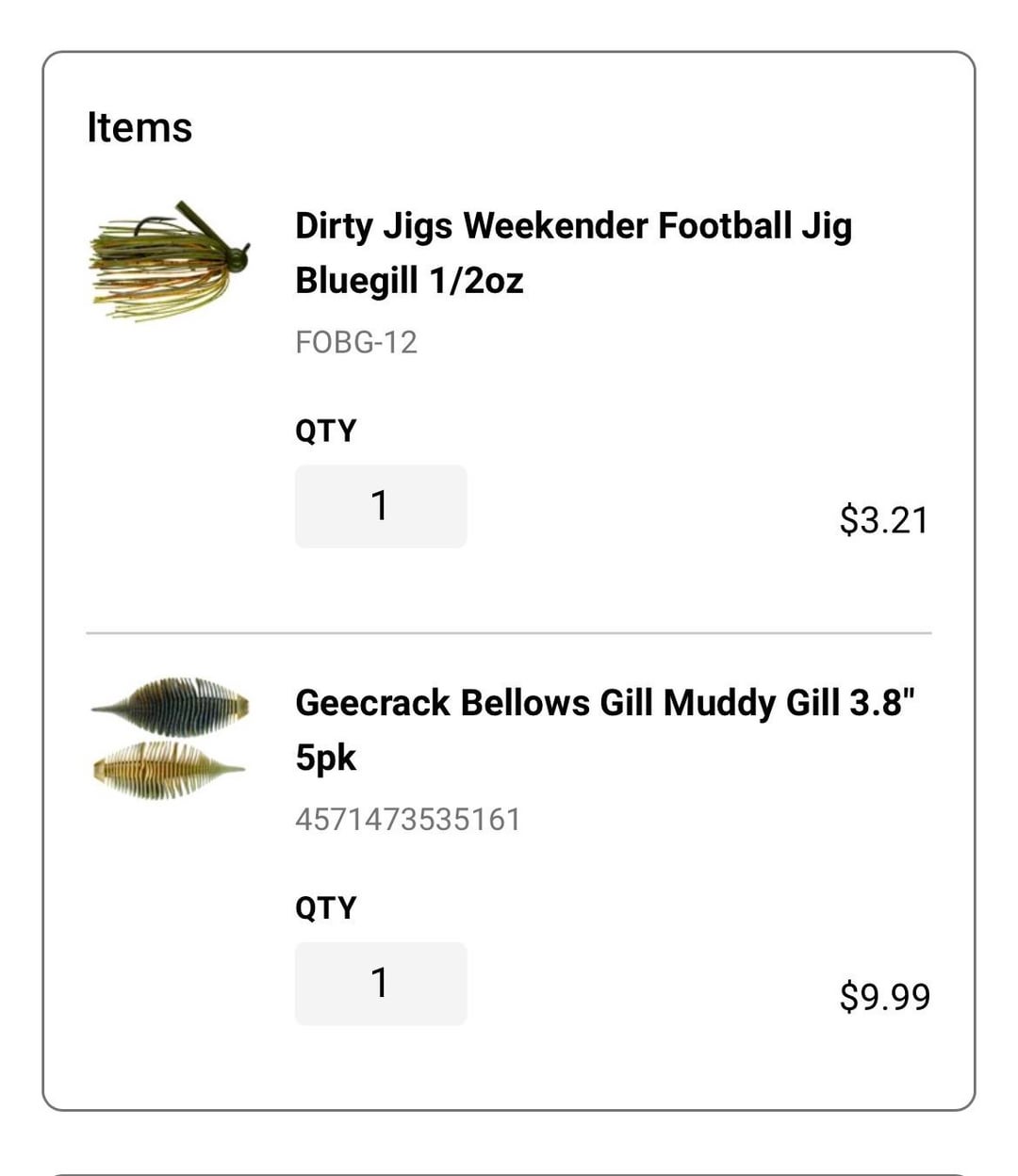
Task: Click the jig's dark green football head
Action: (x=237, y=256)
